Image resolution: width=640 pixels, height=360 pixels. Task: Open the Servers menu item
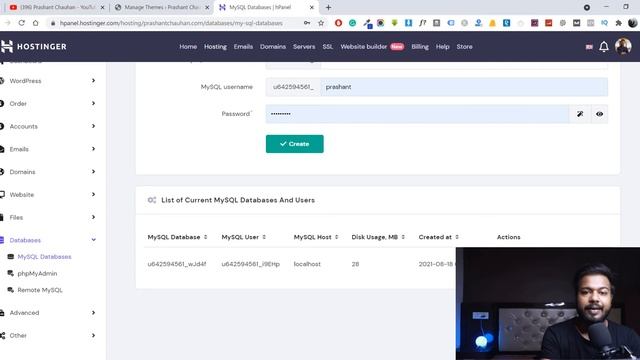pyautogui.click(x=304, y=47)
